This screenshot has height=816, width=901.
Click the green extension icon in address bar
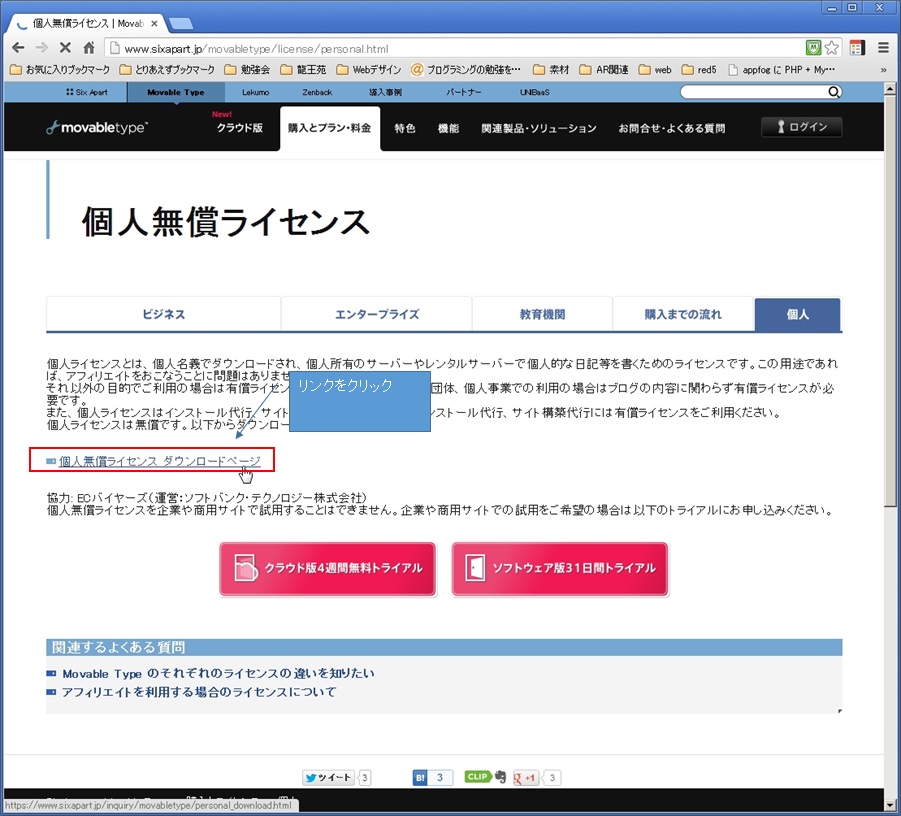coord(813,48)
